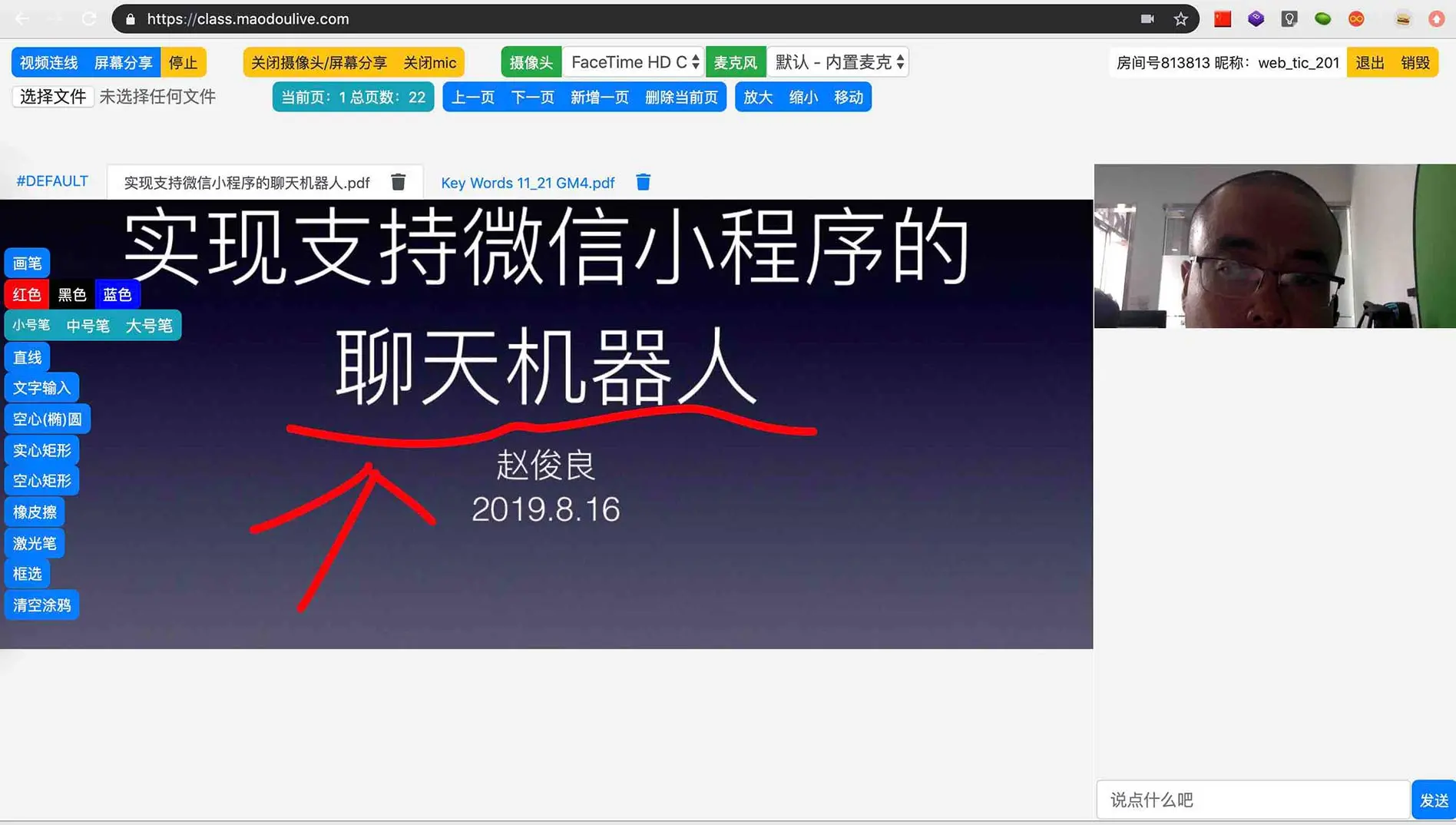Add a new page with 新增一页
The image size is (1456, 825).
(x=600, y=97)
